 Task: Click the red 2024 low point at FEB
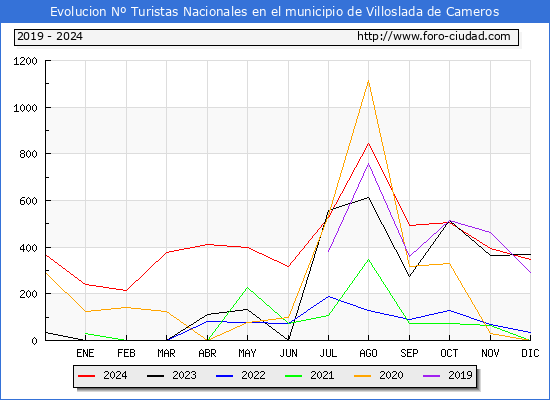tap(126, 291)
